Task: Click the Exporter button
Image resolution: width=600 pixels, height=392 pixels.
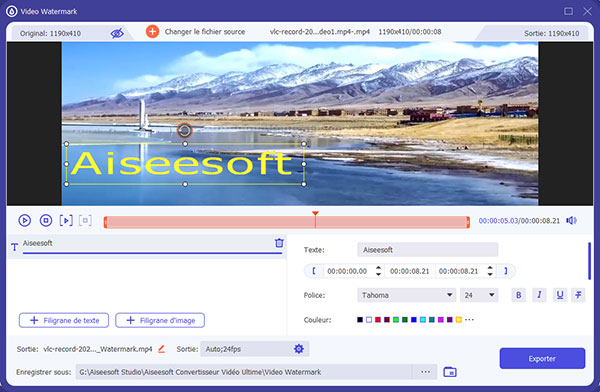Action: coord(542,358)
